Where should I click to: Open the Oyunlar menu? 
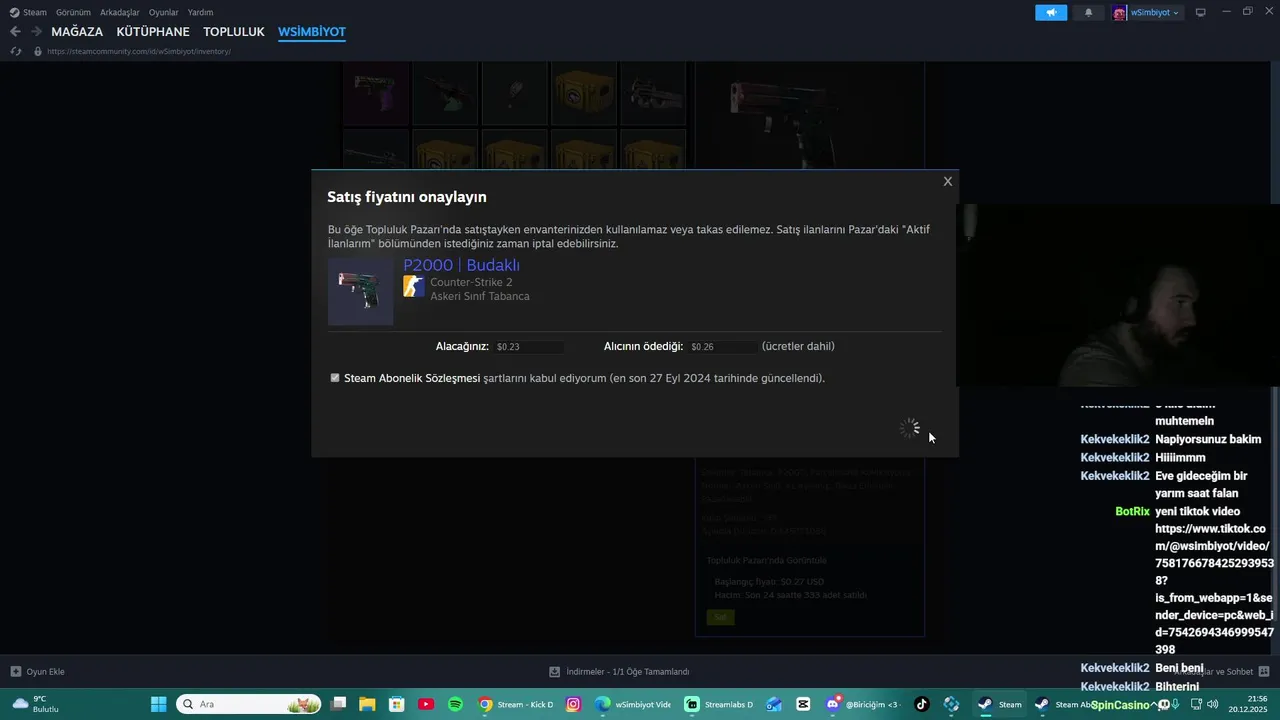coord(164,12)
